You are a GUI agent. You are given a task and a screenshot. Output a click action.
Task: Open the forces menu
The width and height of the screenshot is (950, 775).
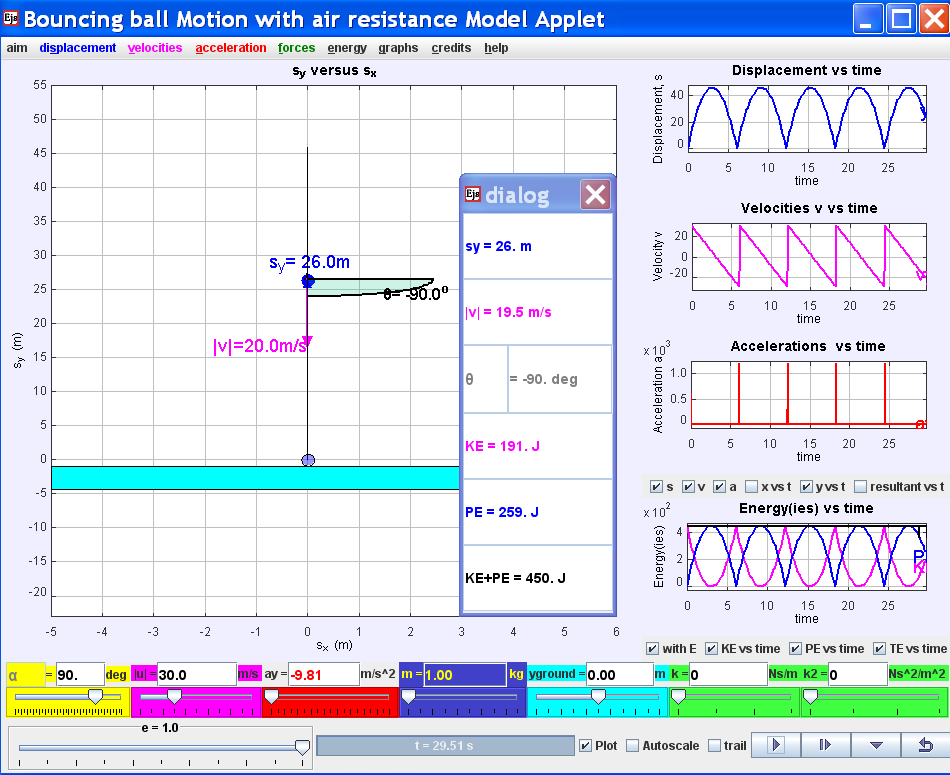[x=296, y=48]
